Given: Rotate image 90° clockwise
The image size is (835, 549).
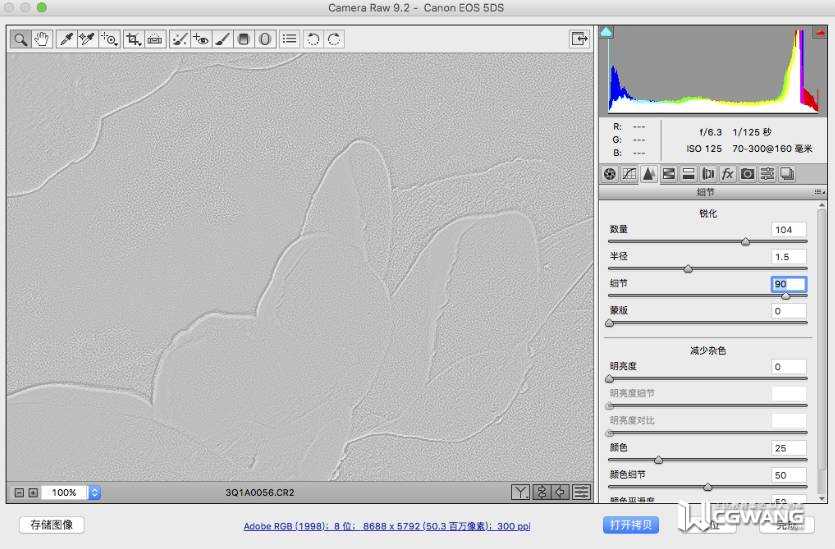Looking at the screenshot, I should pos(334,39).
